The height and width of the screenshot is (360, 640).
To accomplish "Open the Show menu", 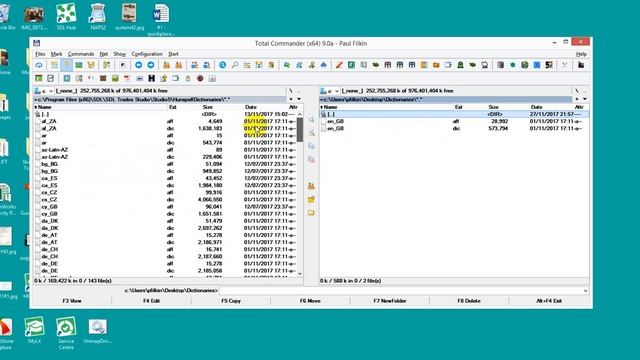I will [x=120, y=54].
